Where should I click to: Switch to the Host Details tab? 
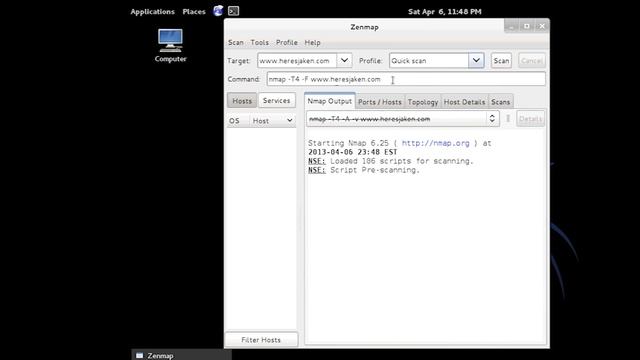[x=464, y=102]
